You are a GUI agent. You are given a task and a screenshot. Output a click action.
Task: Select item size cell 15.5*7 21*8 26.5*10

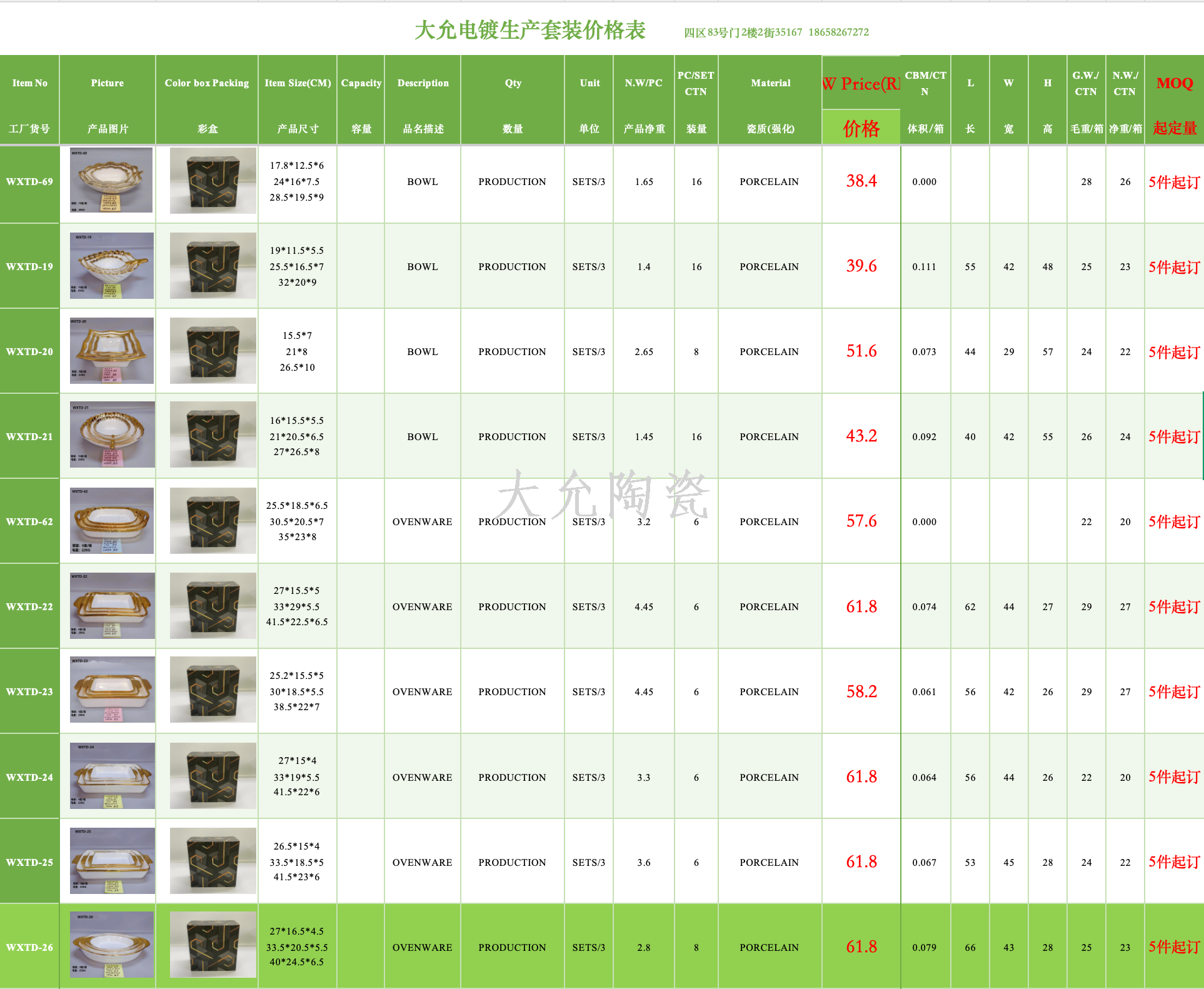pos(297,351)
